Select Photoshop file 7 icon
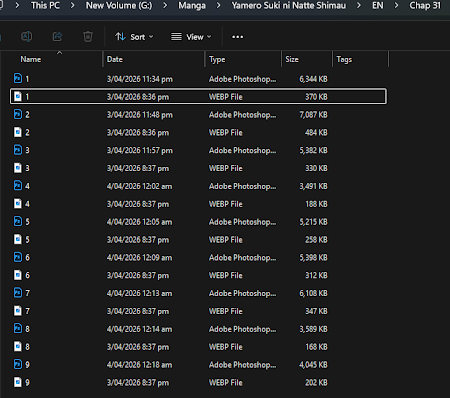 coord(18,293)
